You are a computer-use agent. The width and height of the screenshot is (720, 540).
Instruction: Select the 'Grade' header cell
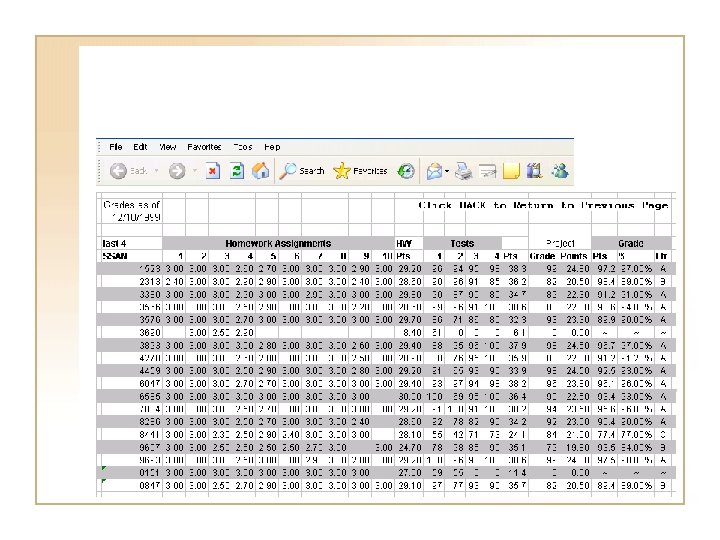point(630,243)
